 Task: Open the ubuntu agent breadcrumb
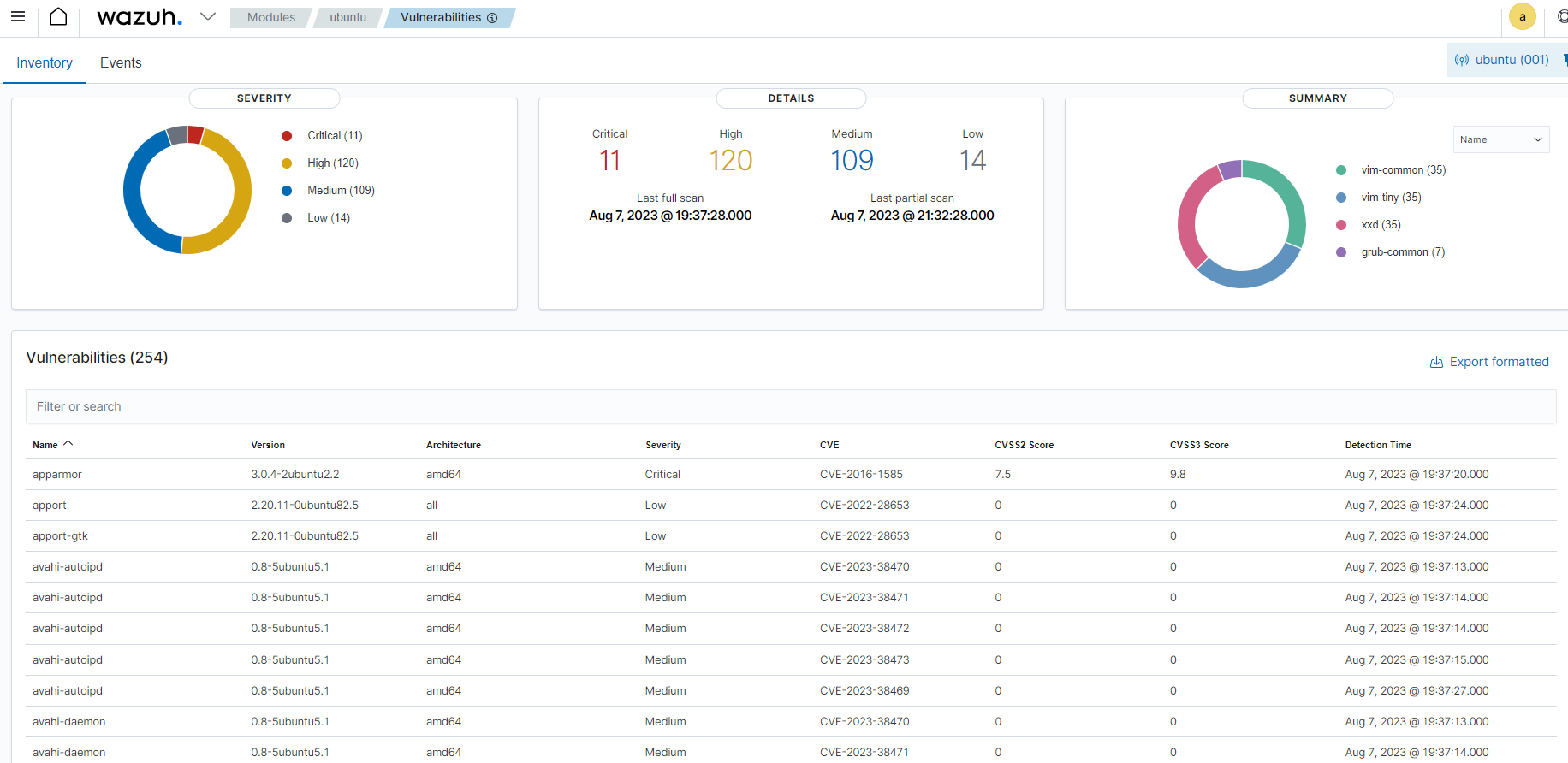click(347, 17)
